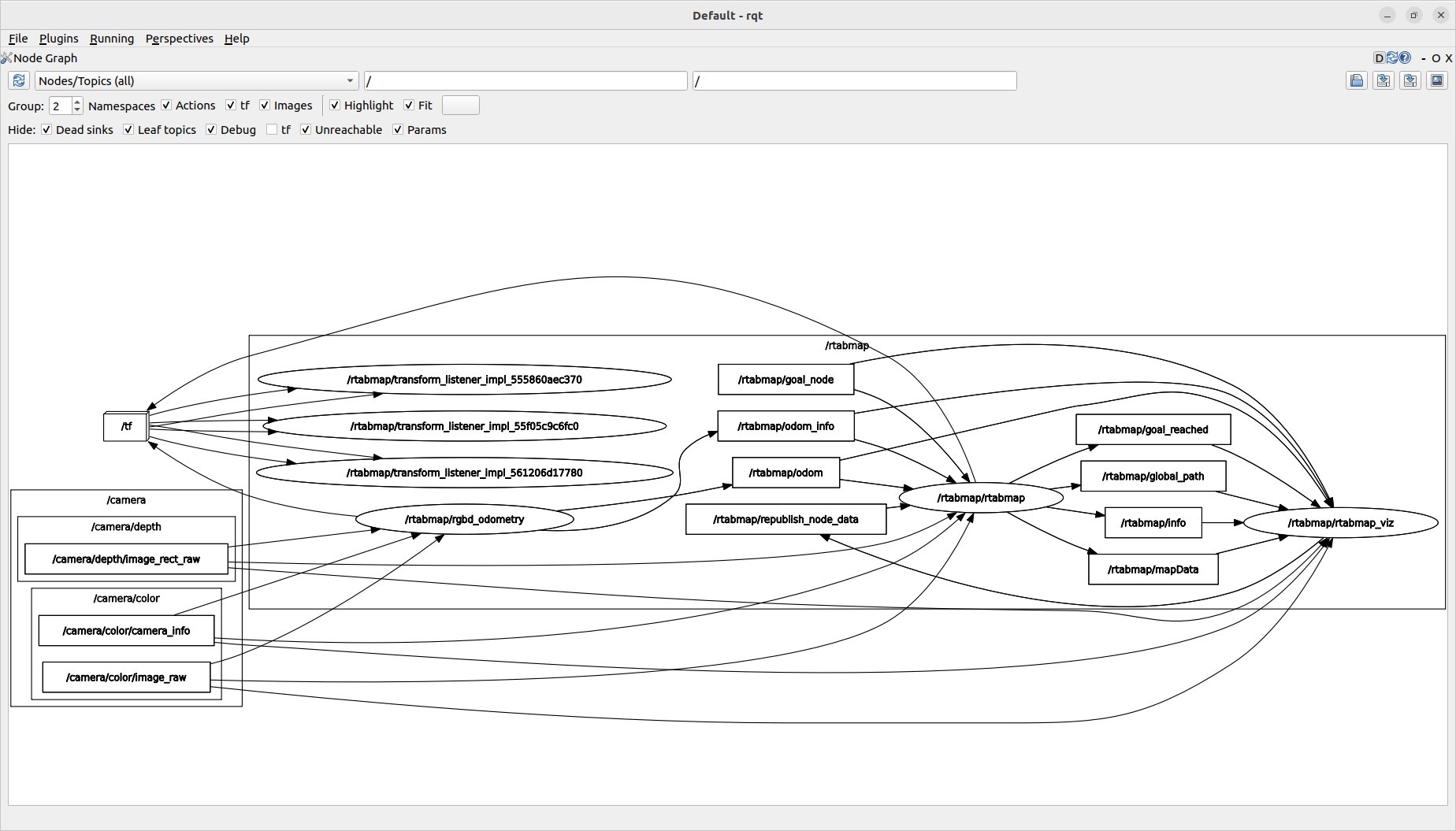Click the D dock toggle icon
Viewport: 1456px width, 831px height.
1379,58
